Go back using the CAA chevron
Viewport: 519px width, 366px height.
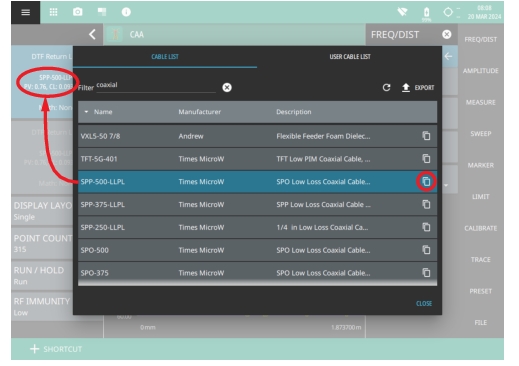92,34
